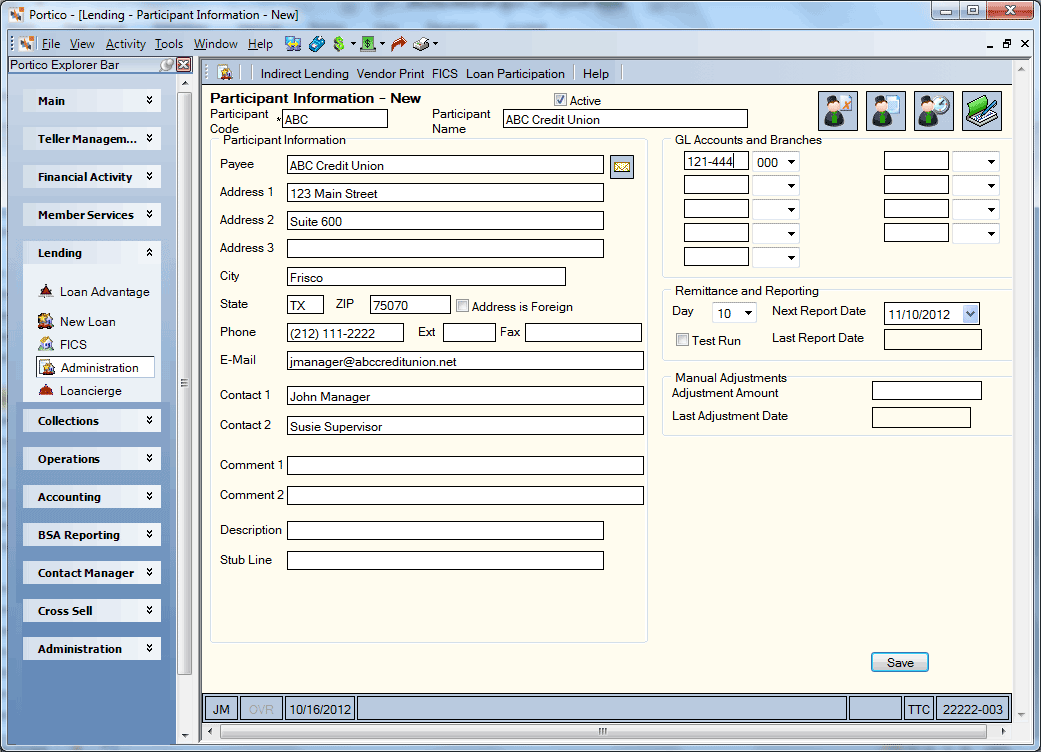
Task: Open the remittance Day dropdown
Action: click(x=748, y=313)
